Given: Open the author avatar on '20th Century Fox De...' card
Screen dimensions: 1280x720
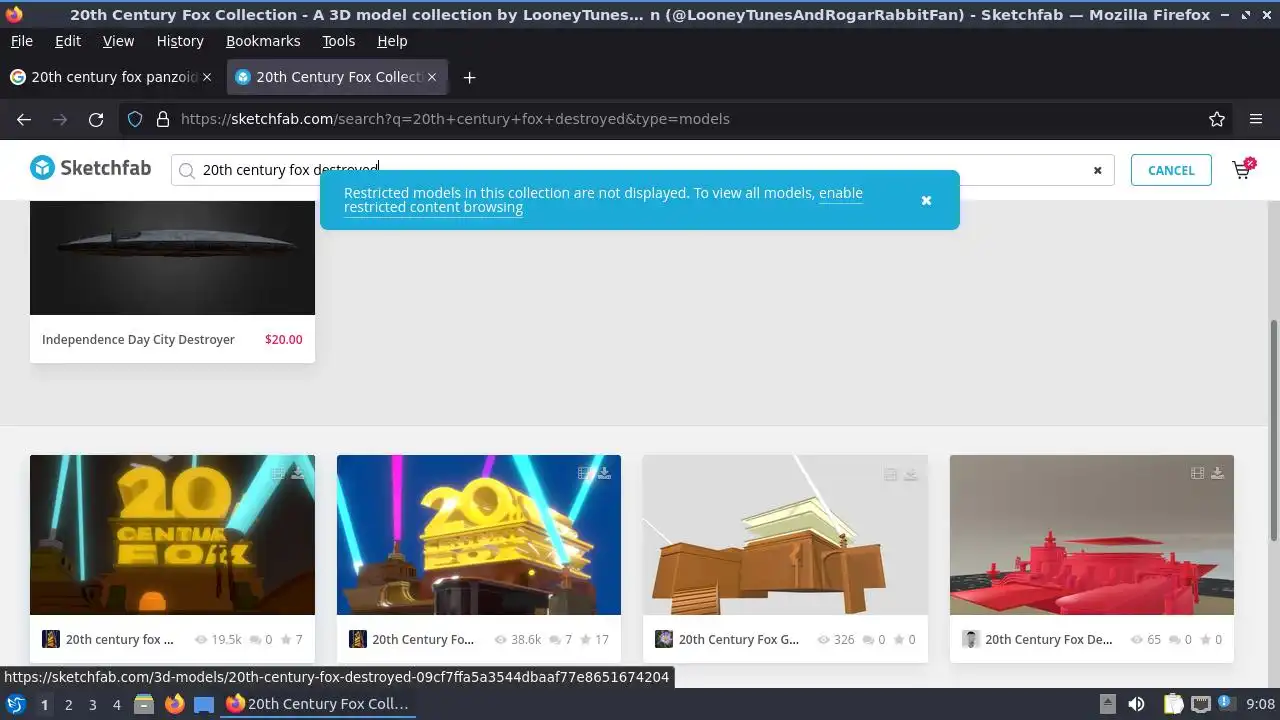Looking at the screenshot, I should pyautogui.click(x=970, y=639).
